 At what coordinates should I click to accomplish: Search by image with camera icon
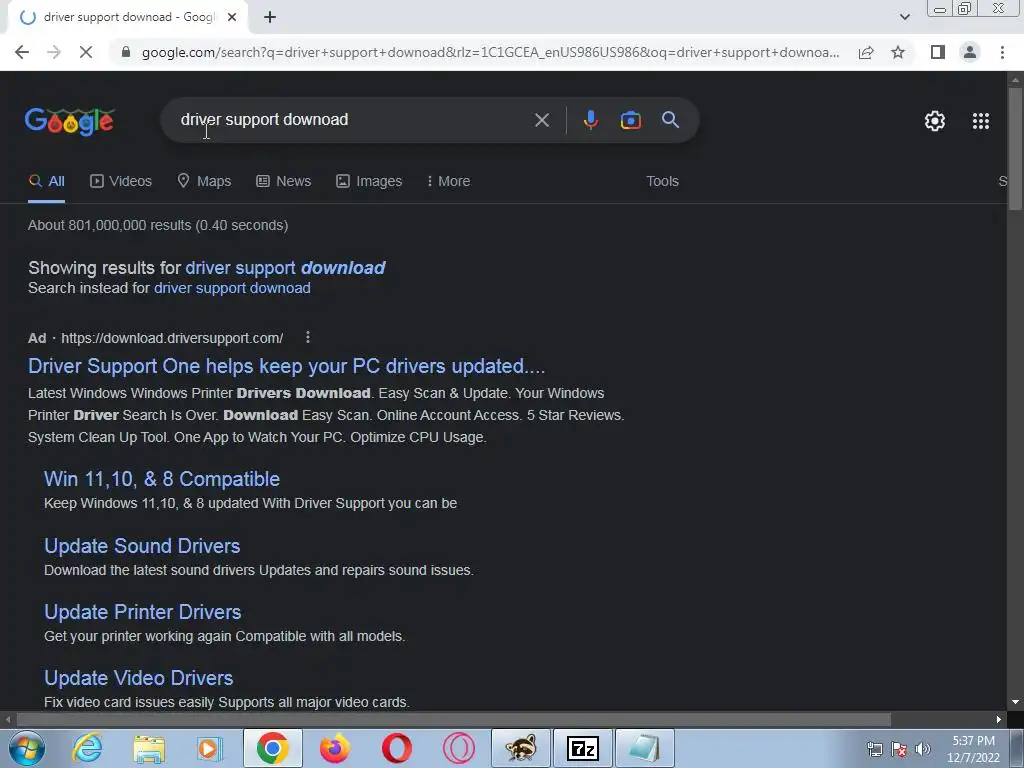pos(630,120)
